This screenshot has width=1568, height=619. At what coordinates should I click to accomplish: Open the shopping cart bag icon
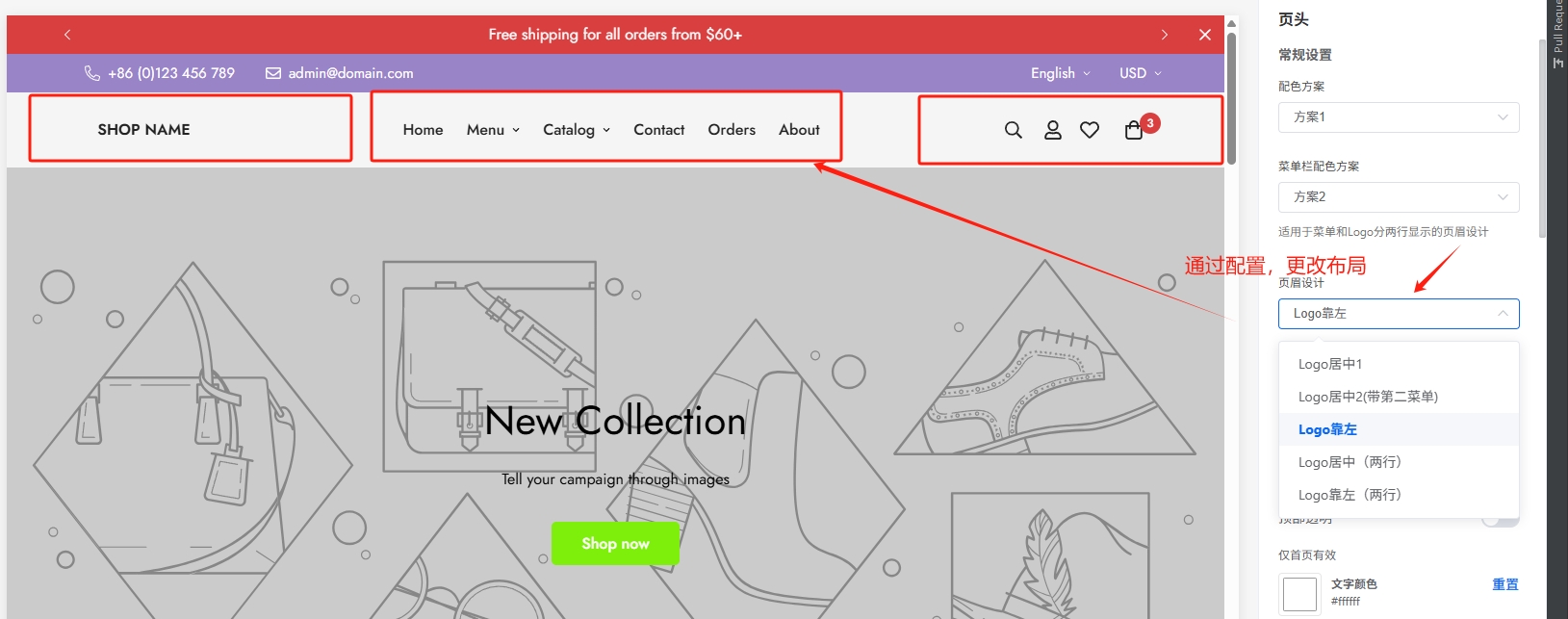click(1134, 130)
